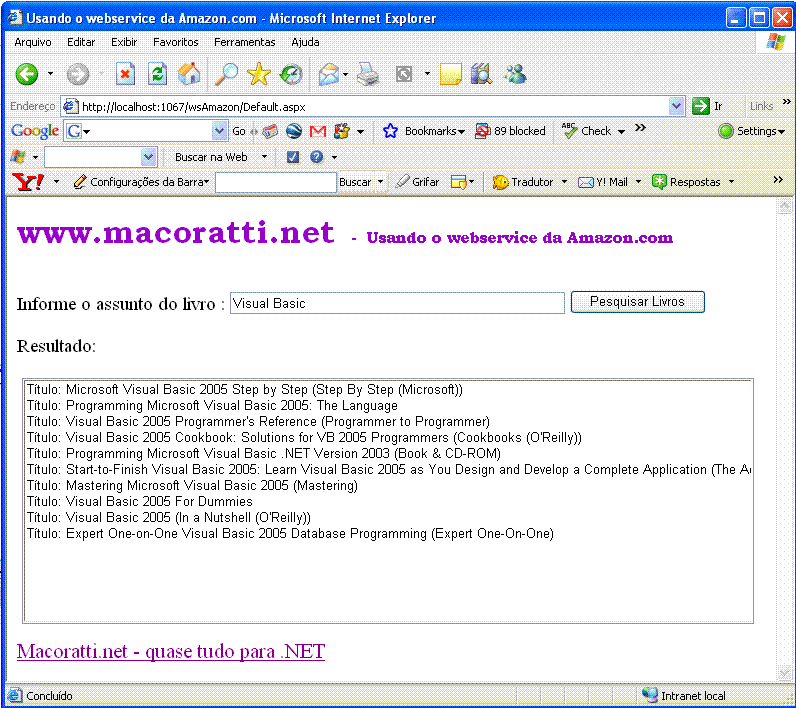Click the green Back arrow button
Viewport: 796px width, 708px height.
pos(26,75)
